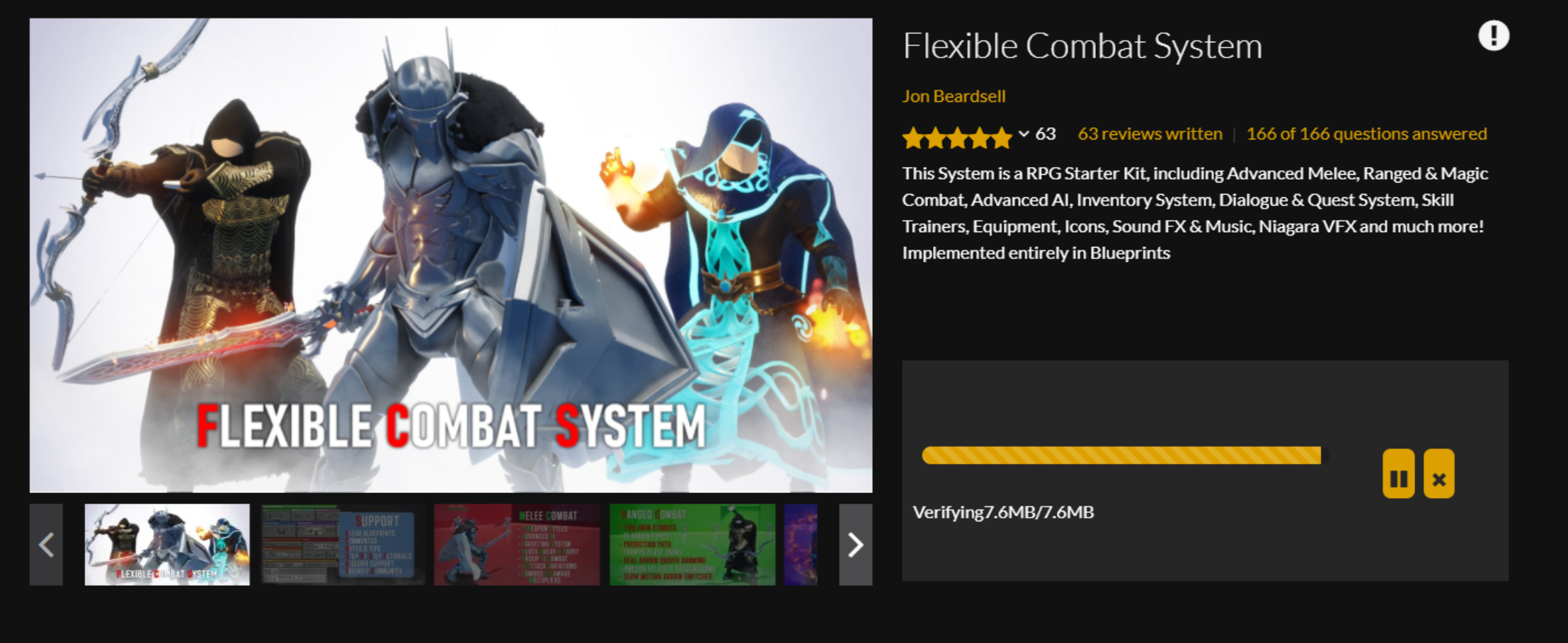
Task: Click the five-star rating icons
Action: [x=957, y=137]
